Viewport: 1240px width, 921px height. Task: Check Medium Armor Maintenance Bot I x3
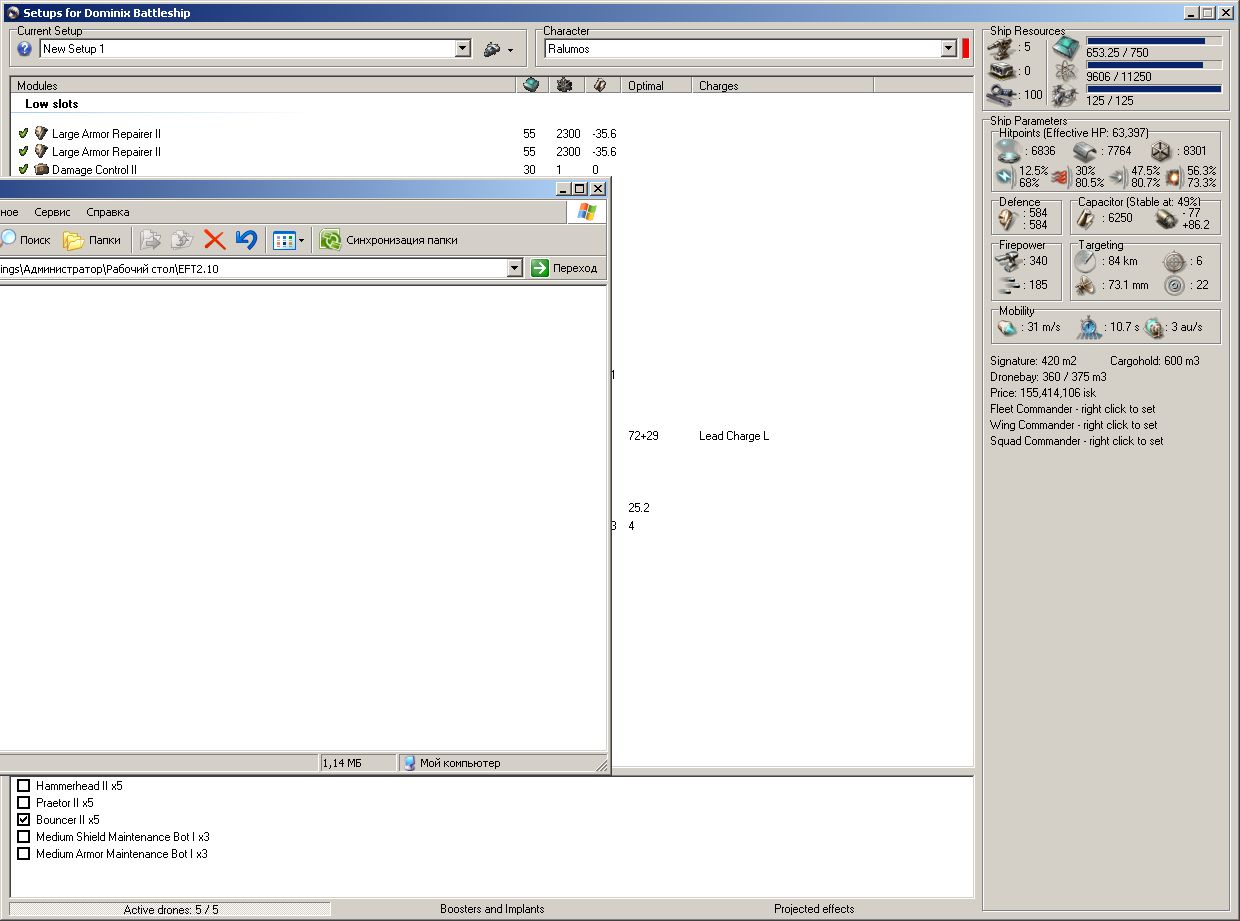coord(24,854)
